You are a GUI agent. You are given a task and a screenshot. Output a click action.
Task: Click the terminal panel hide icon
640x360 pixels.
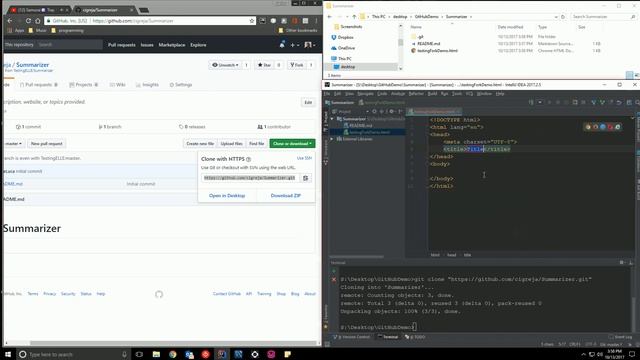[631, 262]
